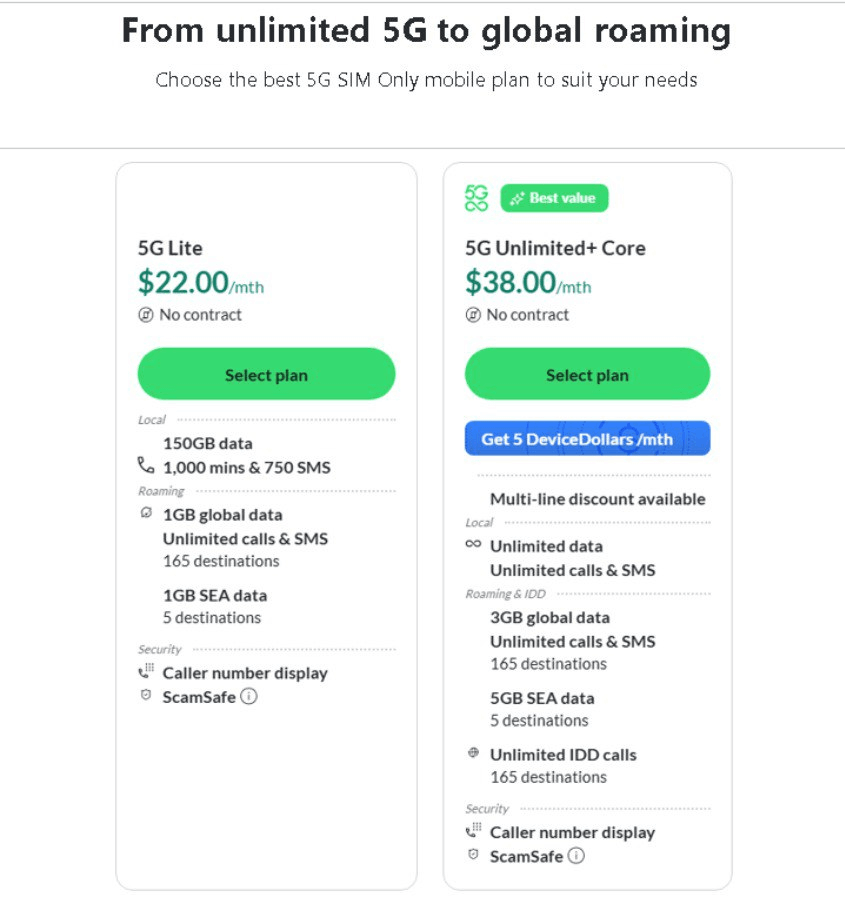Click the 5G Unlimited+ Core plan title
The image size is (845, 901).
[555, 248]
